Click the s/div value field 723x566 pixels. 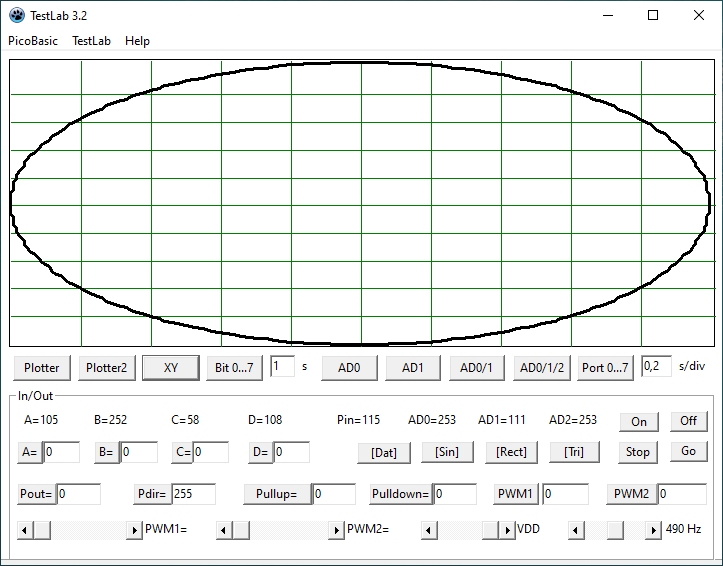(x=656, y=367)
